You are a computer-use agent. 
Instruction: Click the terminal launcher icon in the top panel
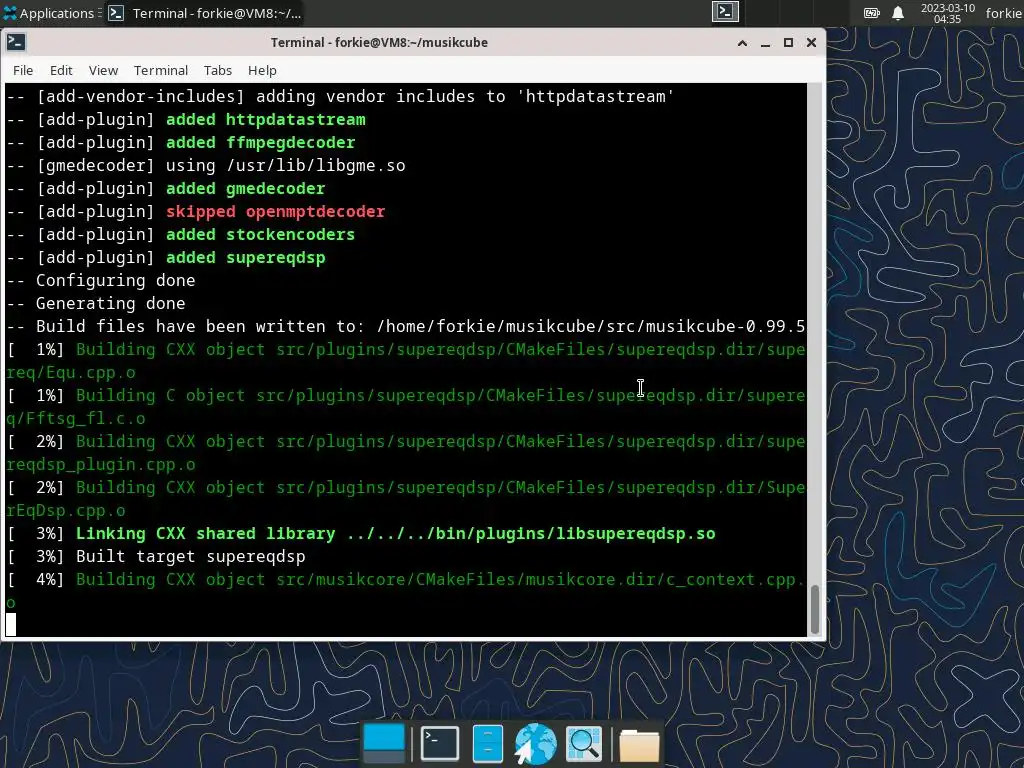[725, 12]
